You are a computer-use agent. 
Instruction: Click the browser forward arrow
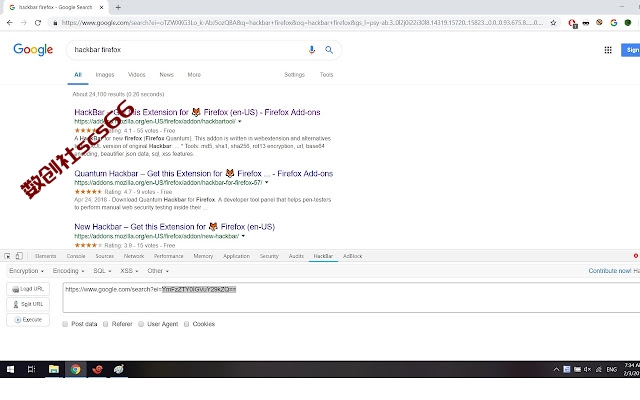tap(24, 23)
